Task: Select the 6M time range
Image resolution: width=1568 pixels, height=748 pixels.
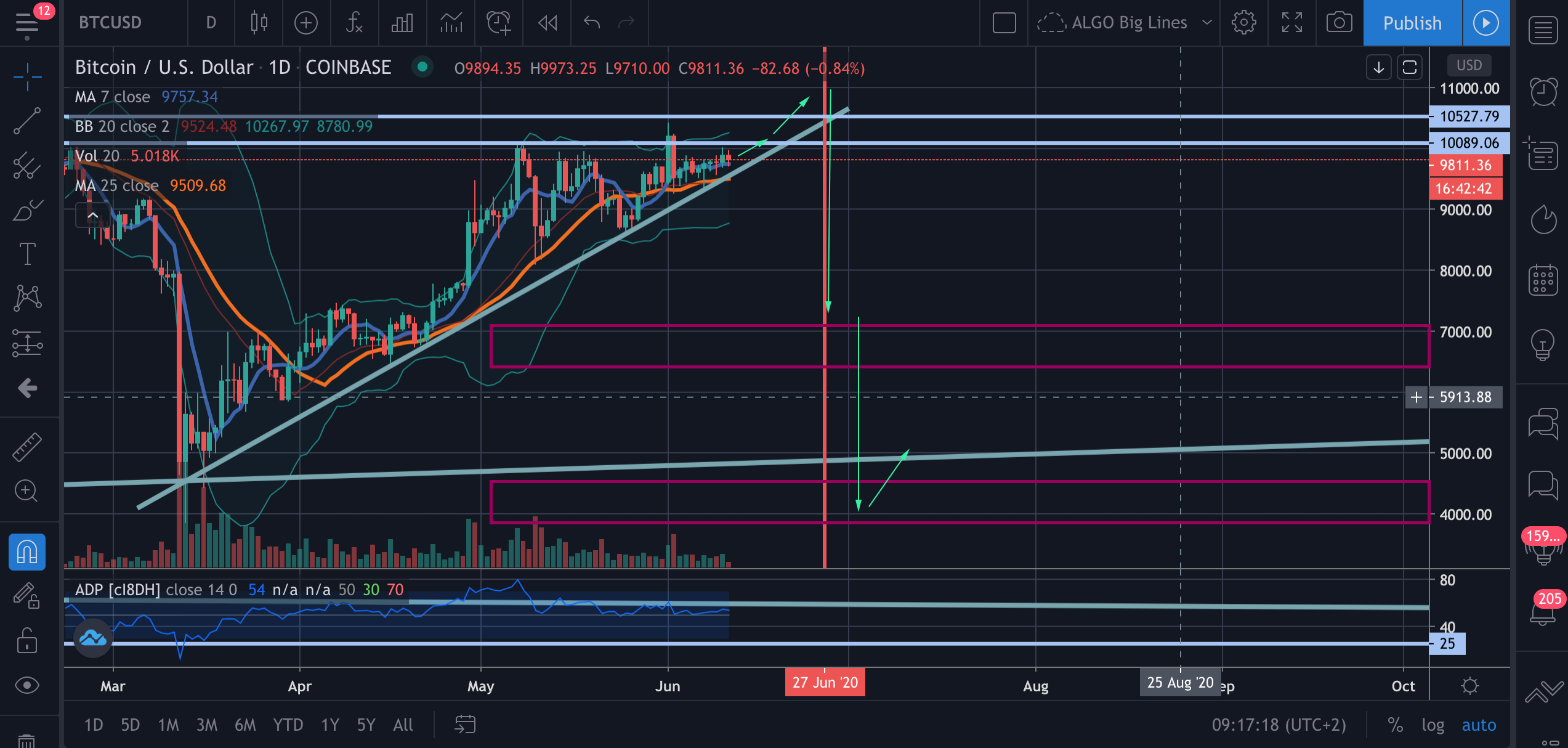Action: point(245,725)
